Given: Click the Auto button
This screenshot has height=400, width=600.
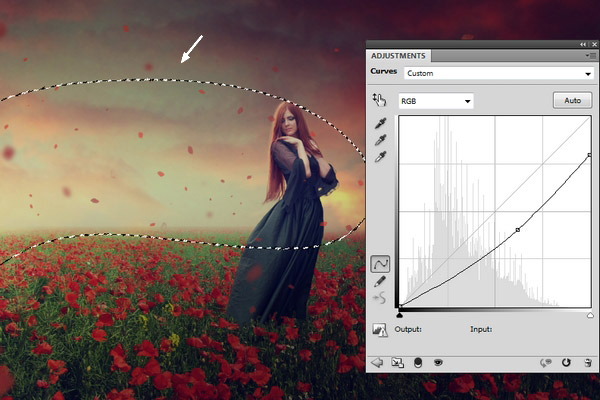Looking at the screenshot, I should pyautogui.click(x=572, y=101).
